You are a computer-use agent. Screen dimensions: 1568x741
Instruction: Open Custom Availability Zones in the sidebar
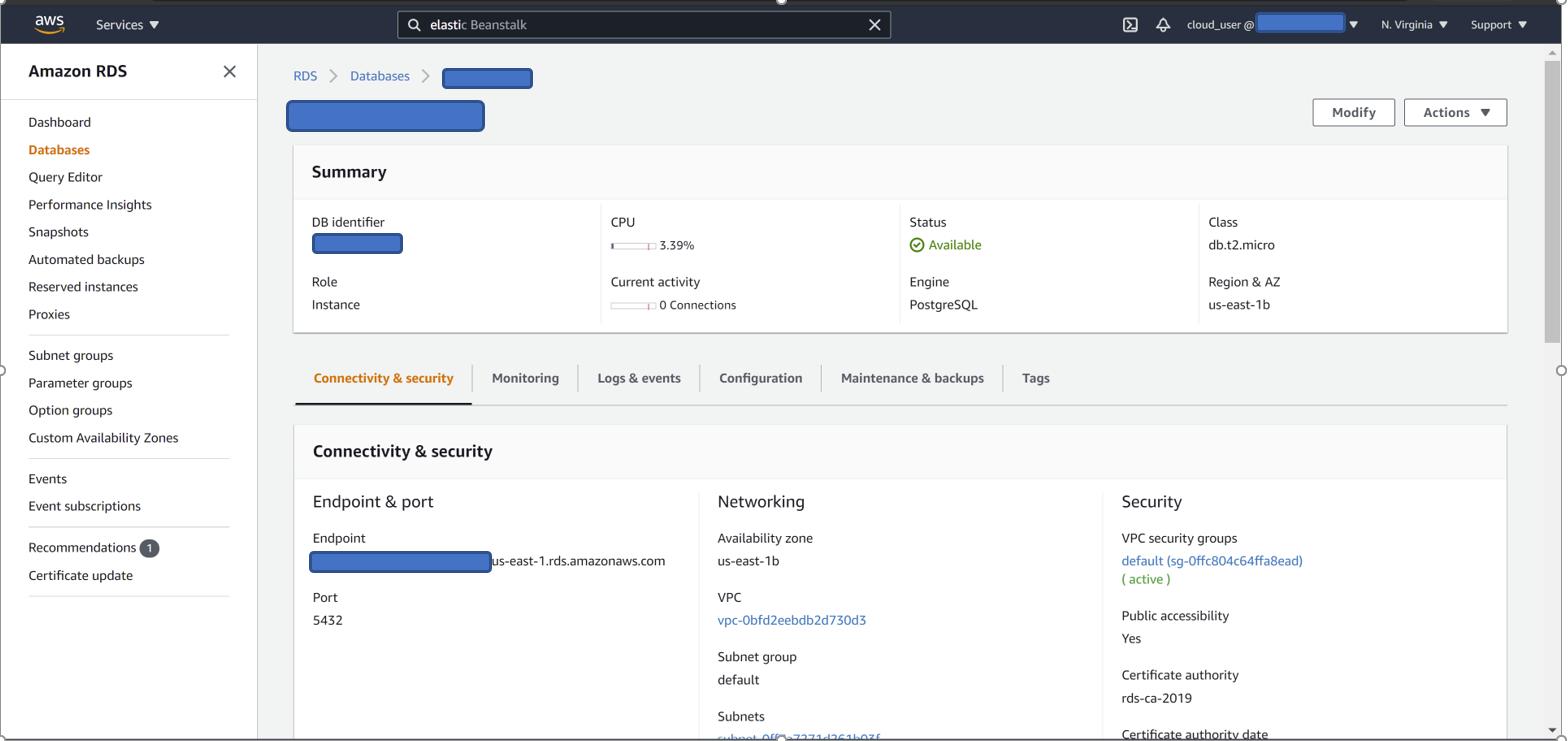[x=103, y=438]
